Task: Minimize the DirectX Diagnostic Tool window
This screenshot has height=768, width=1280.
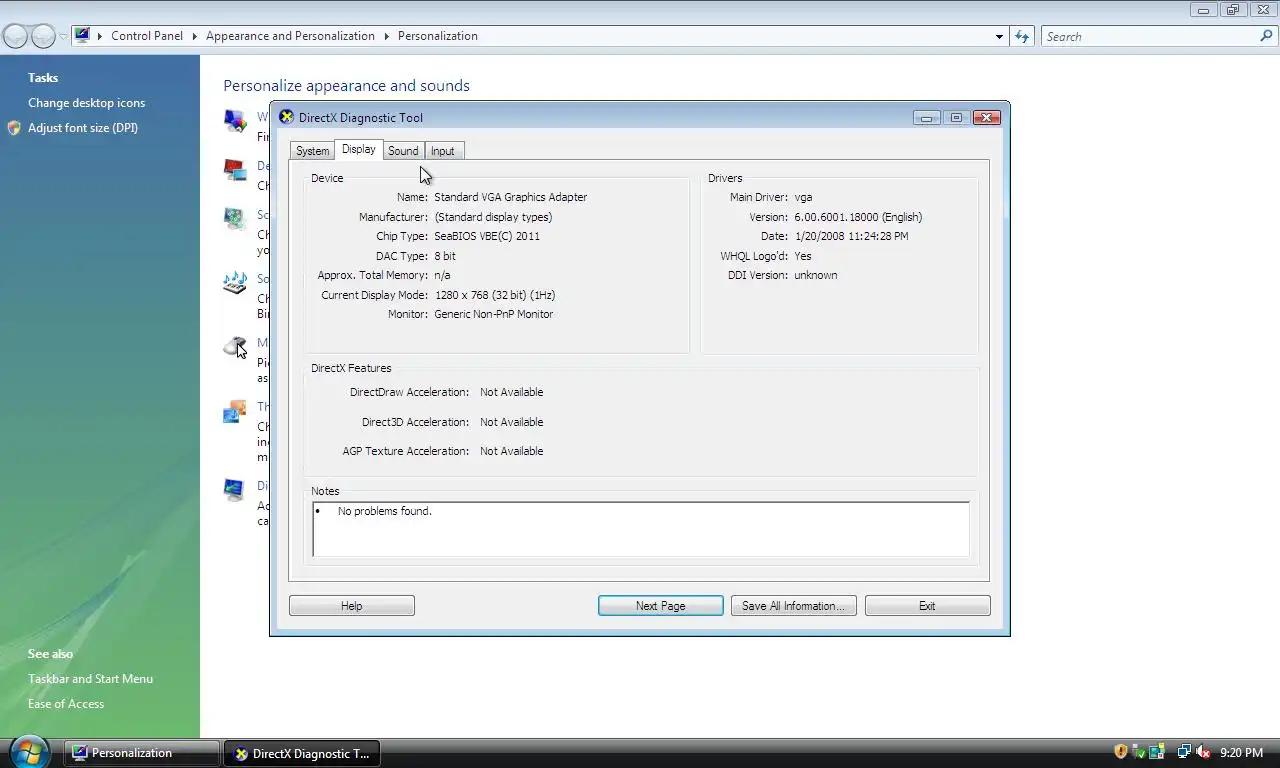Action: pyautogui.click(x=927, y=118)
